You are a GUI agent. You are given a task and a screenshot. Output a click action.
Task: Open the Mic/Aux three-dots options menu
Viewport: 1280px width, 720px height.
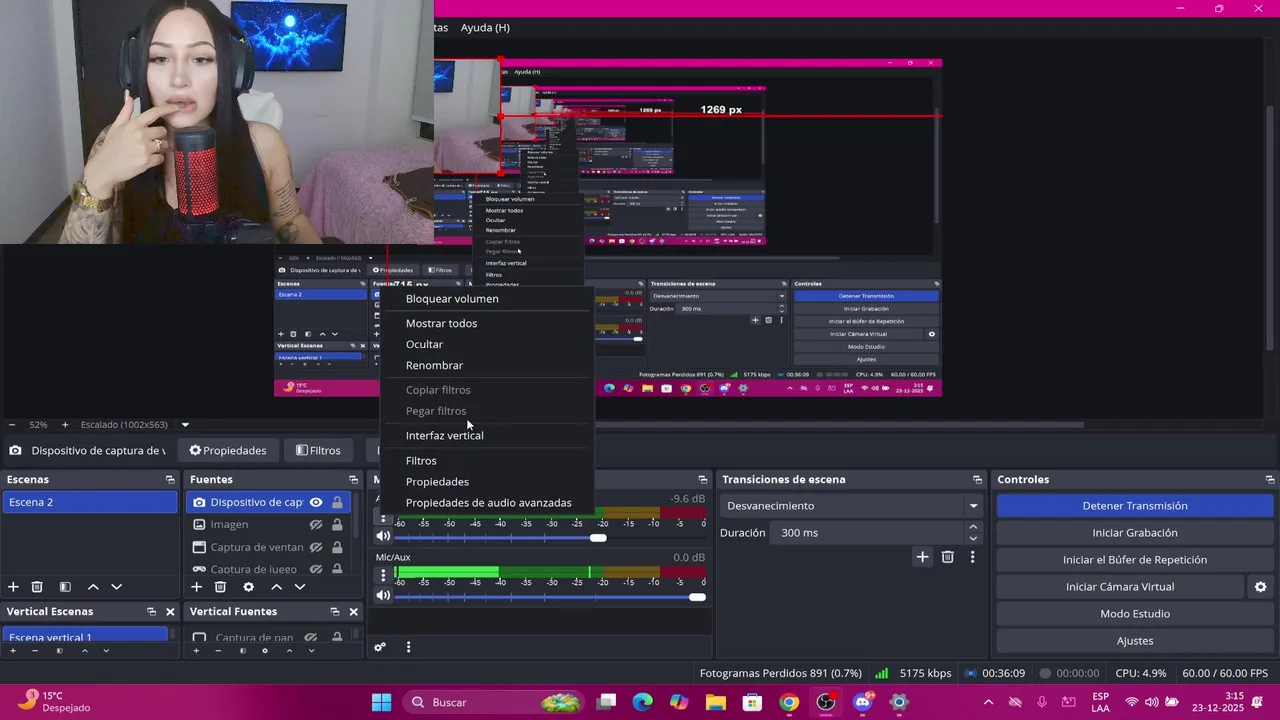pyautogui.click(x=383, y=575)
